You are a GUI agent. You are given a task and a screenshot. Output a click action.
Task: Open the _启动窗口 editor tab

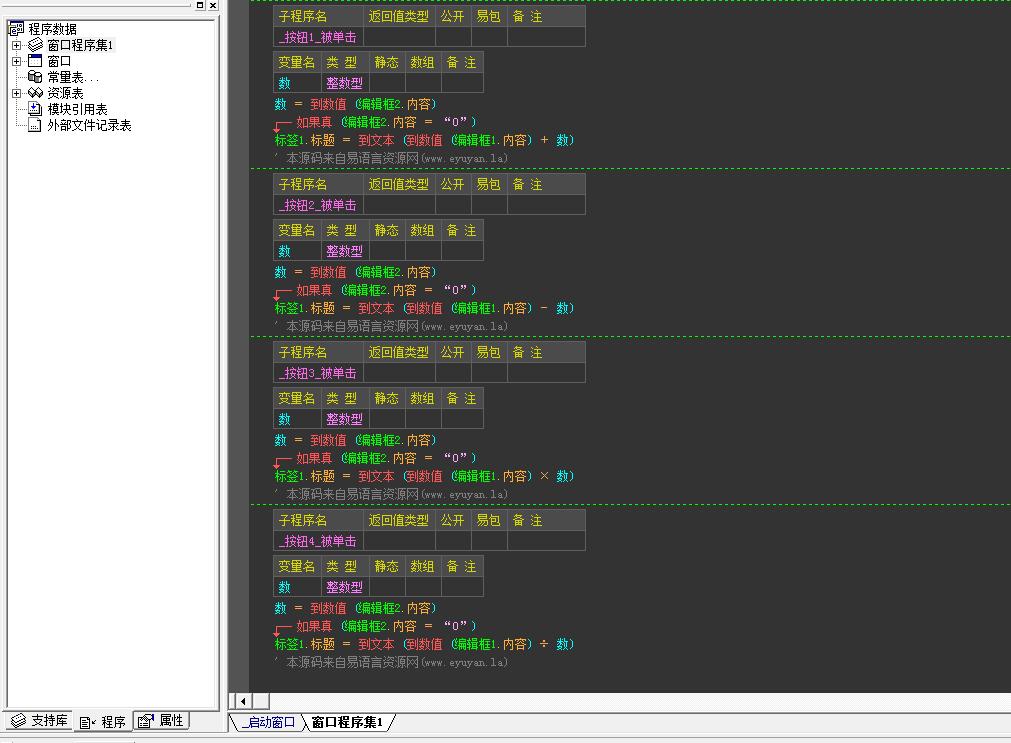268,722
